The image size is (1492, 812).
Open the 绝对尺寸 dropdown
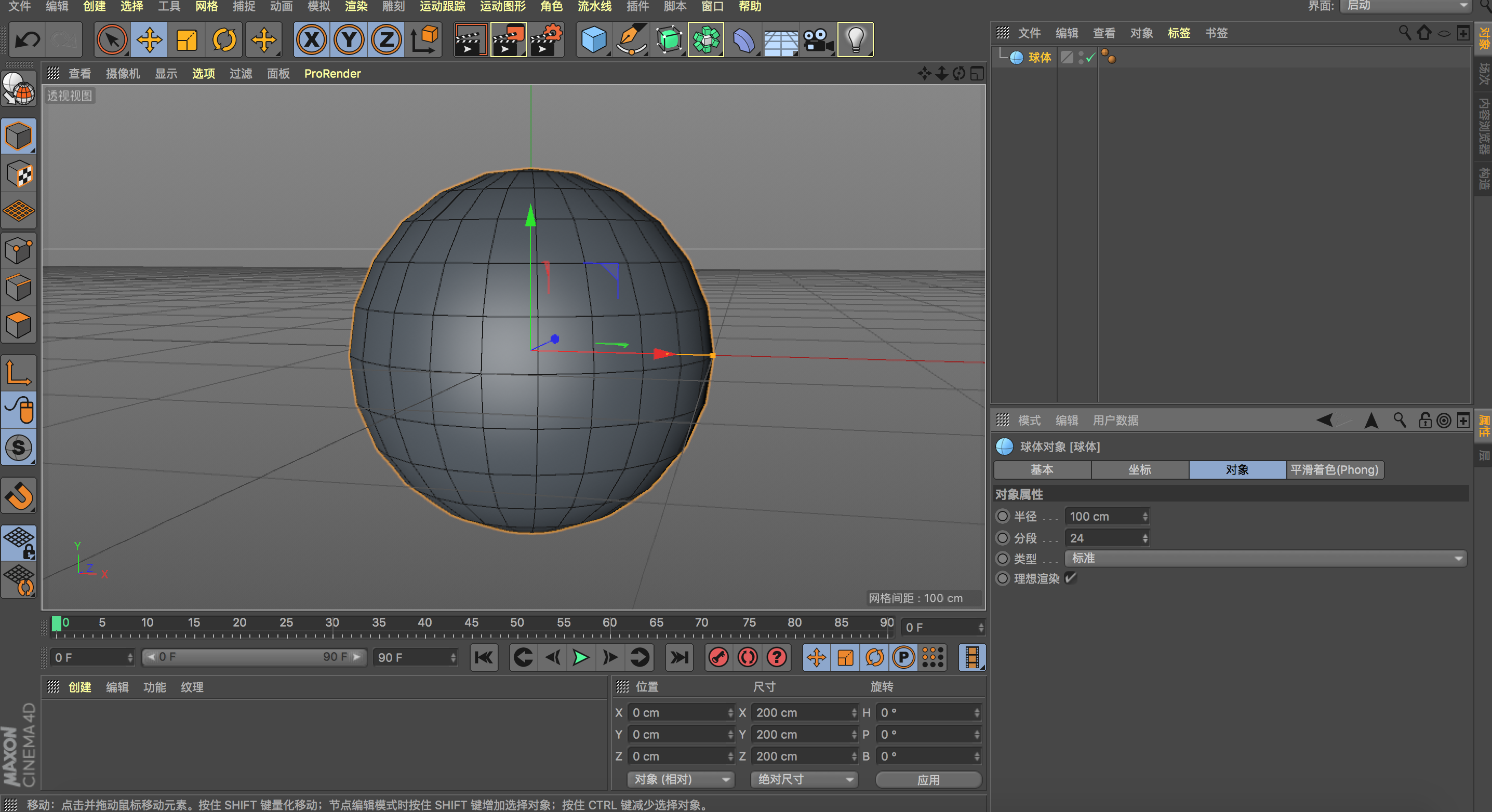pyautogui.click(x=805, y=779)
